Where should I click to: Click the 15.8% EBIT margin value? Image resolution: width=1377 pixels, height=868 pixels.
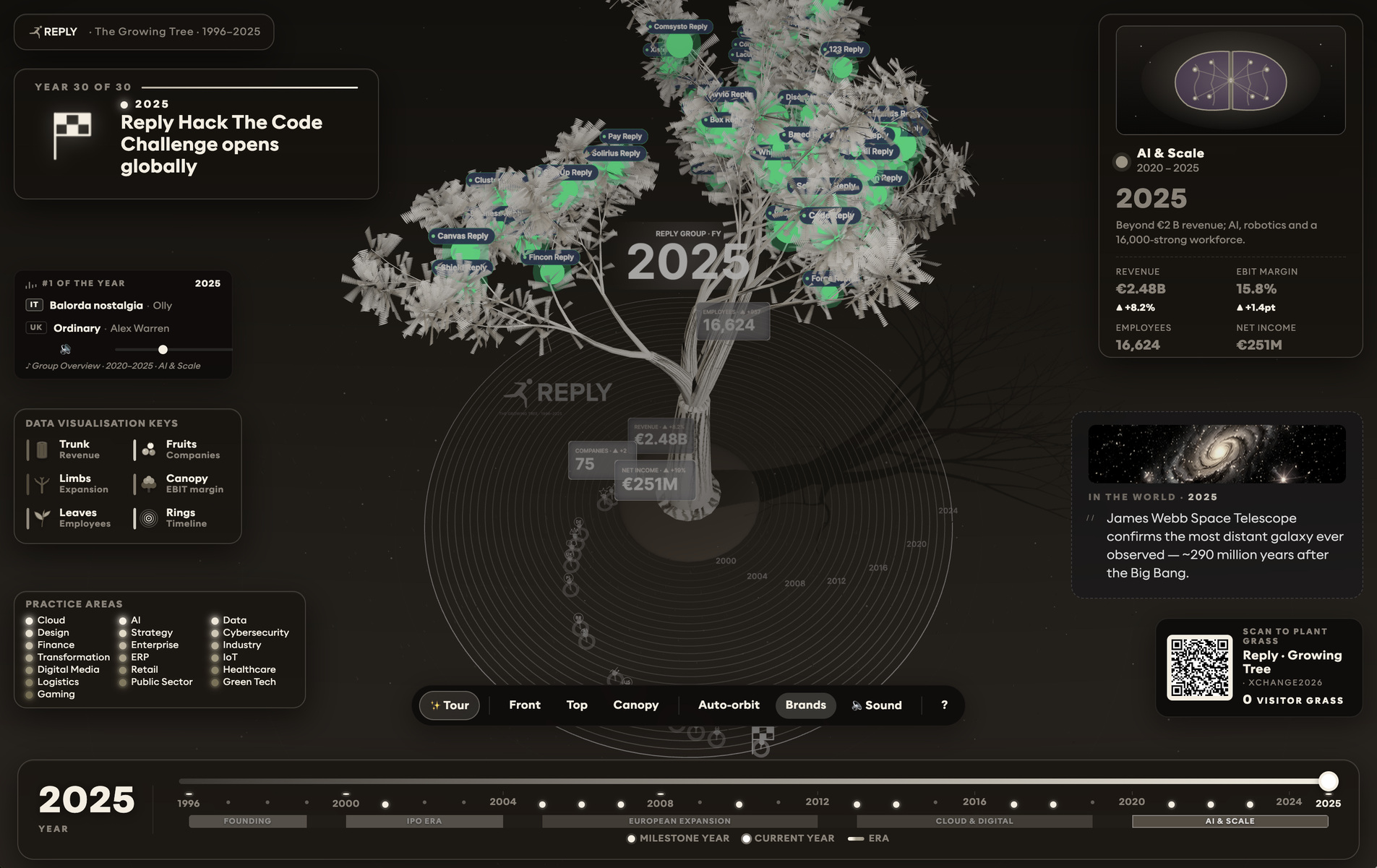(x=1256, y=289)
